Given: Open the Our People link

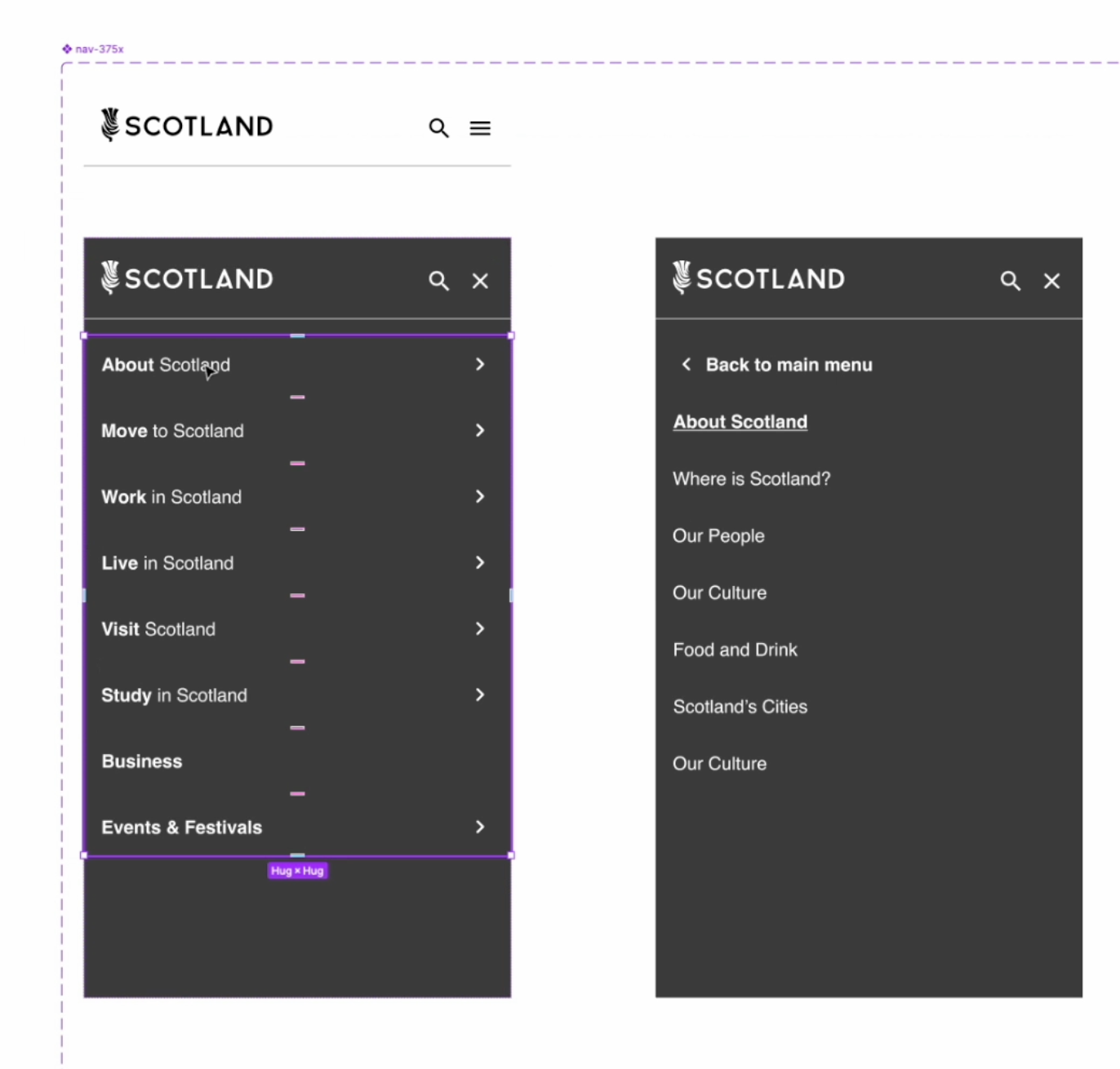Looking at the screenshot, I should pos(718,536).
